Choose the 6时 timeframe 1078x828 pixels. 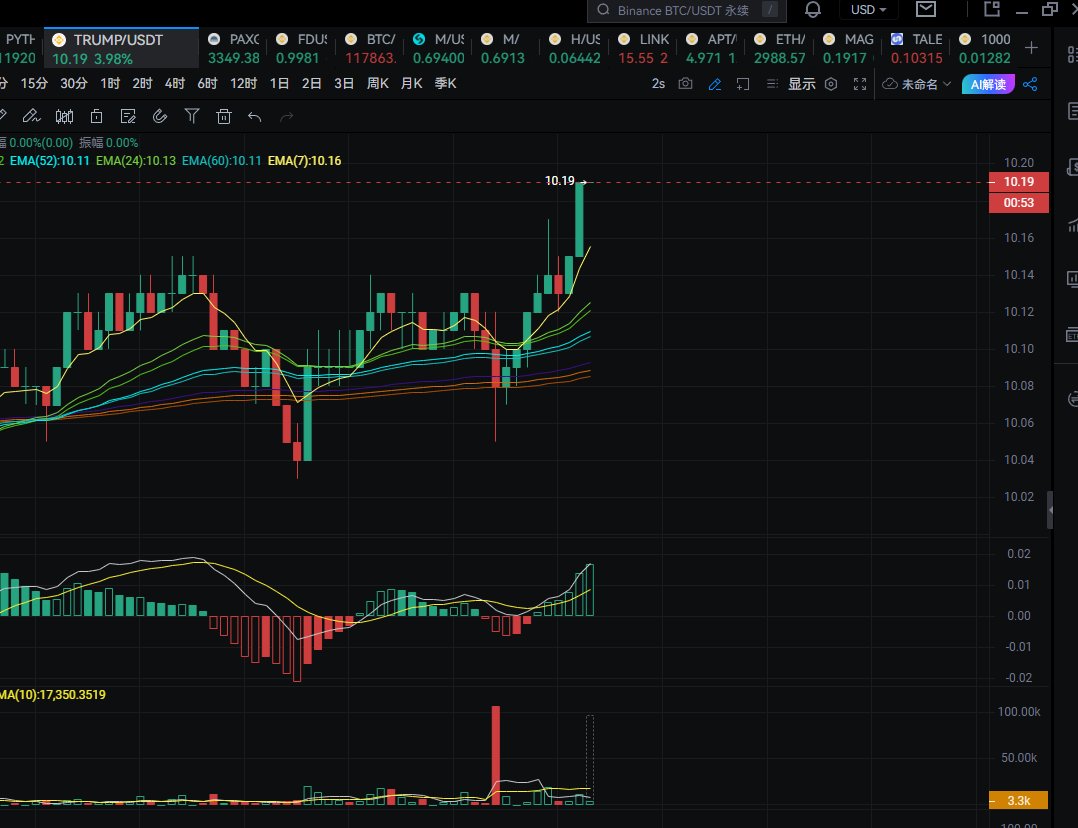click(x=207, y=84)
